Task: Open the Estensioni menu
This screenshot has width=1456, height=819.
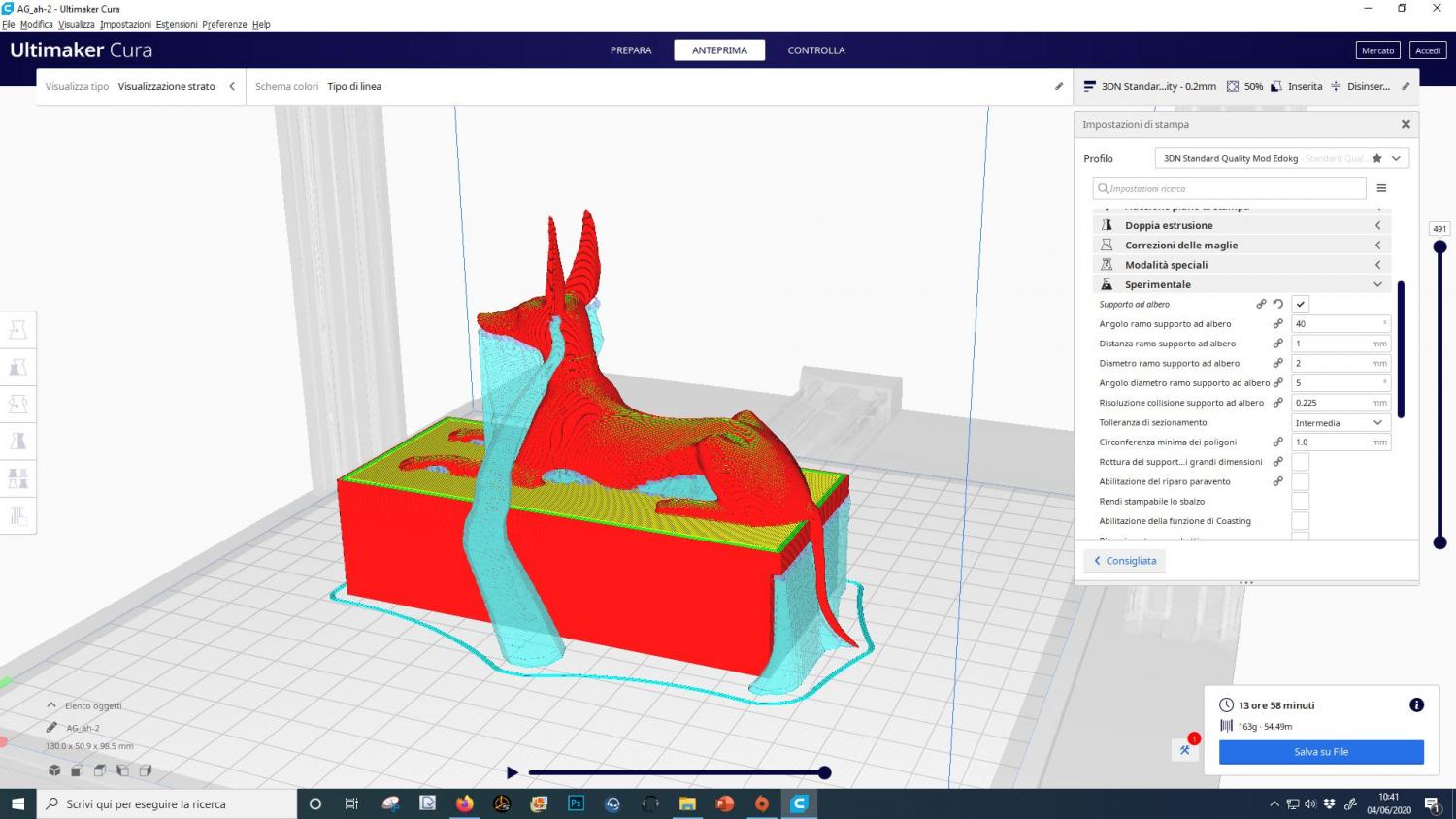Action: (177, 24)
